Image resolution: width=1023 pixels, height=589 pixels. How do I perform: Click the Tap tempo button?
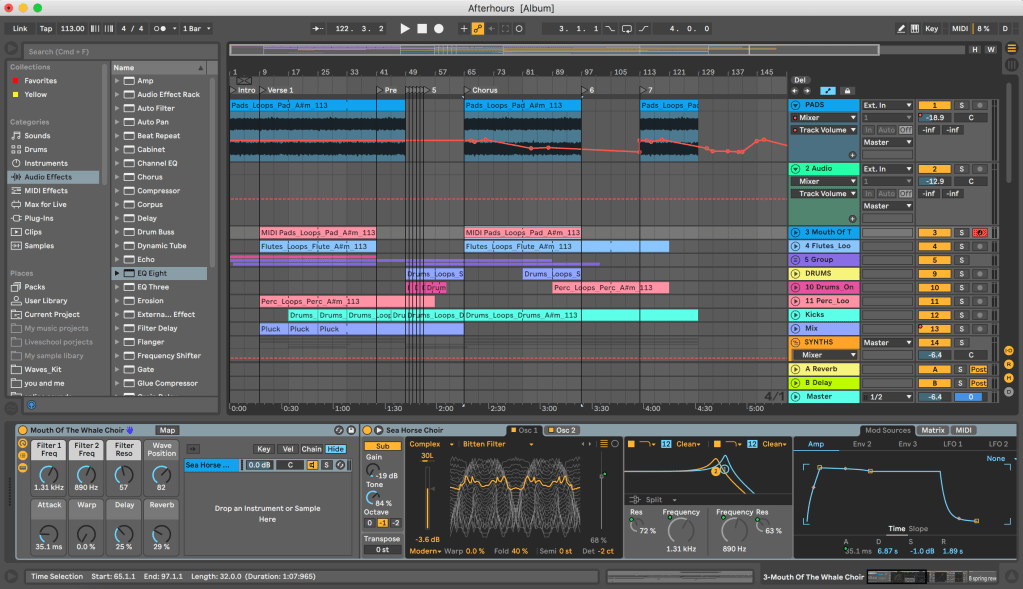[46, 28]
